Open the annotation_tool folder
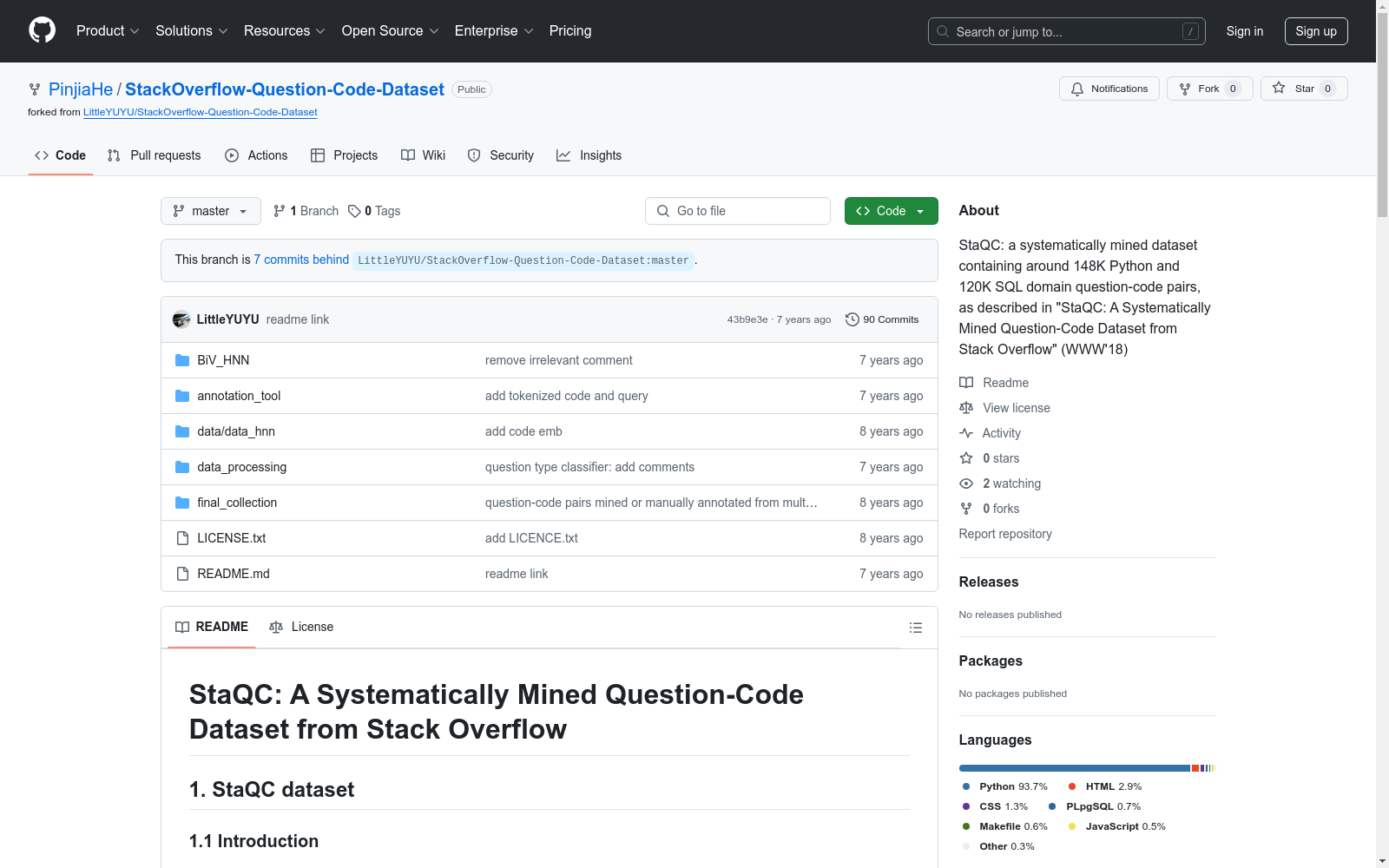Viewport: 1389px width, 868px height. (239, 396)
